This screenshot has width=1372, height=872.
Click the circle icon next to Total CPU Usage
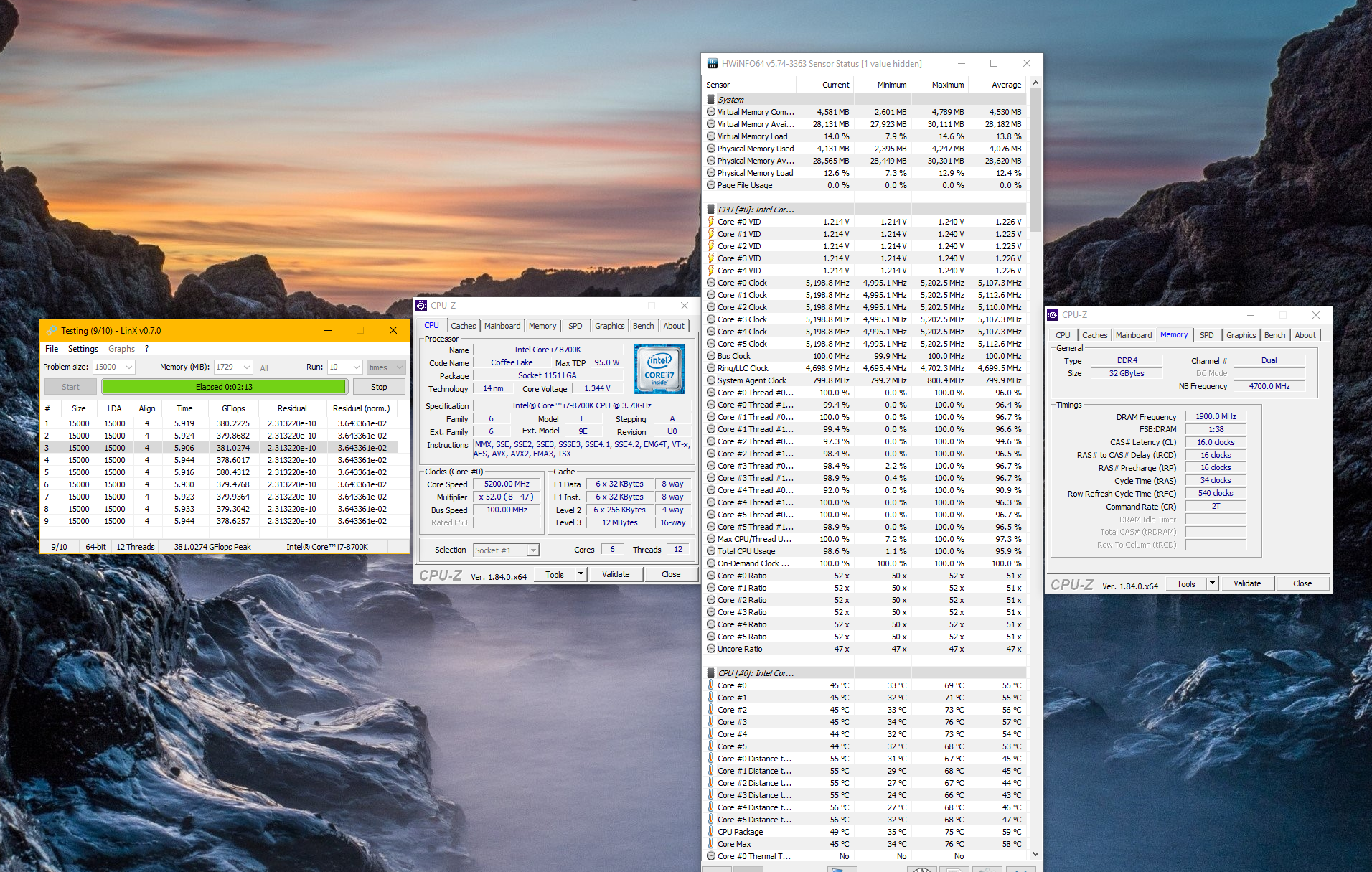pos(711,551)
